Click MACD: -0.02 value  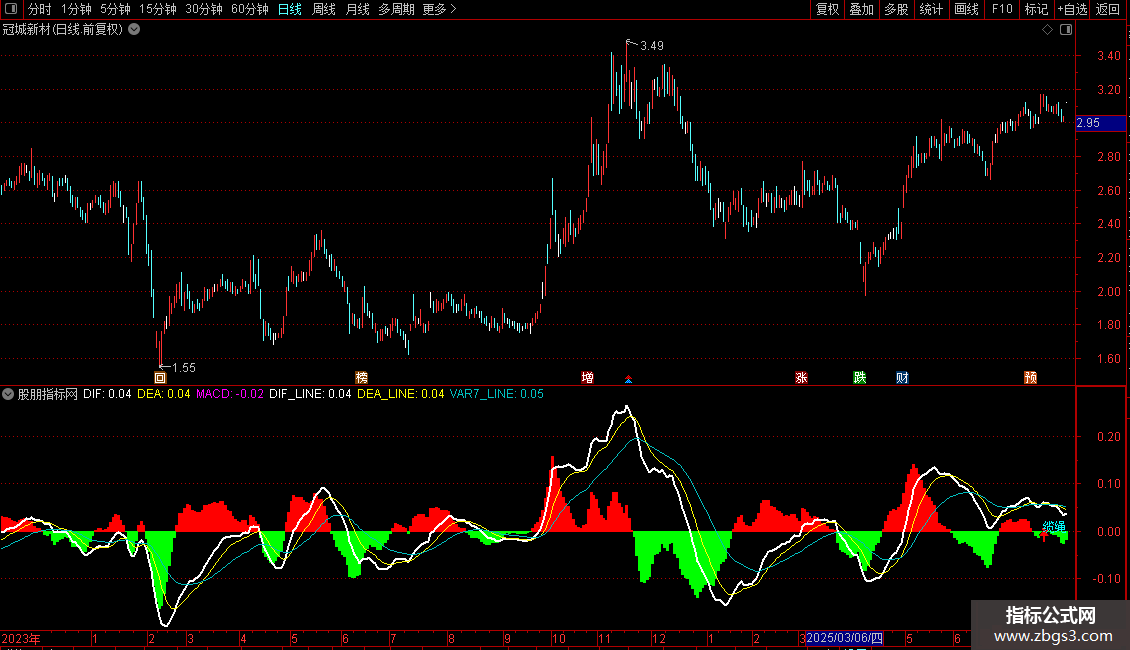pyautogui.click(x=230, y=394)
